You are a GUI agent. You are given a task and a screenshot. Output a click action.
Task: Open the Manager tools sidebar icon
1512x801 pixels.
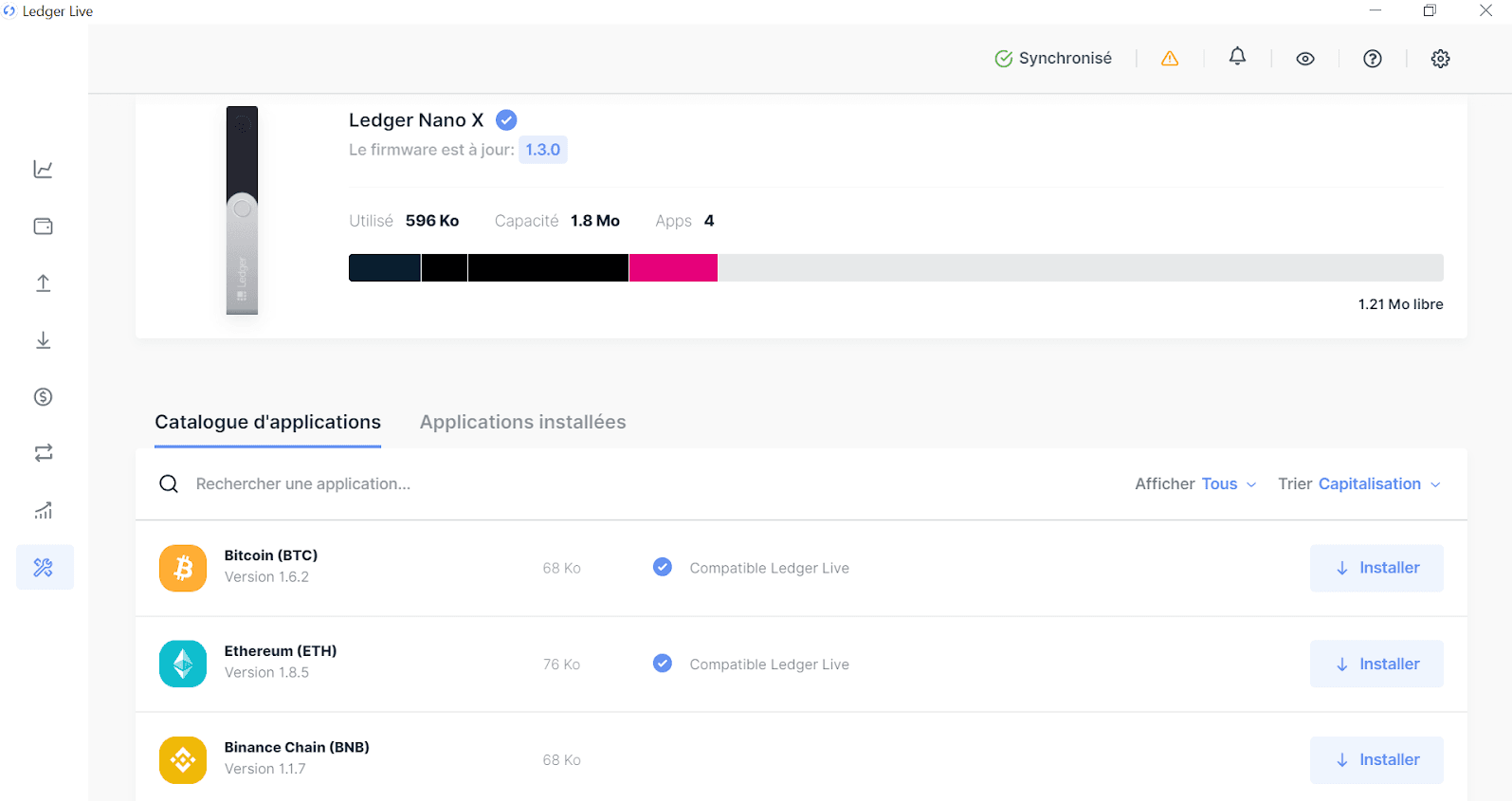click(x=44, y=568)
